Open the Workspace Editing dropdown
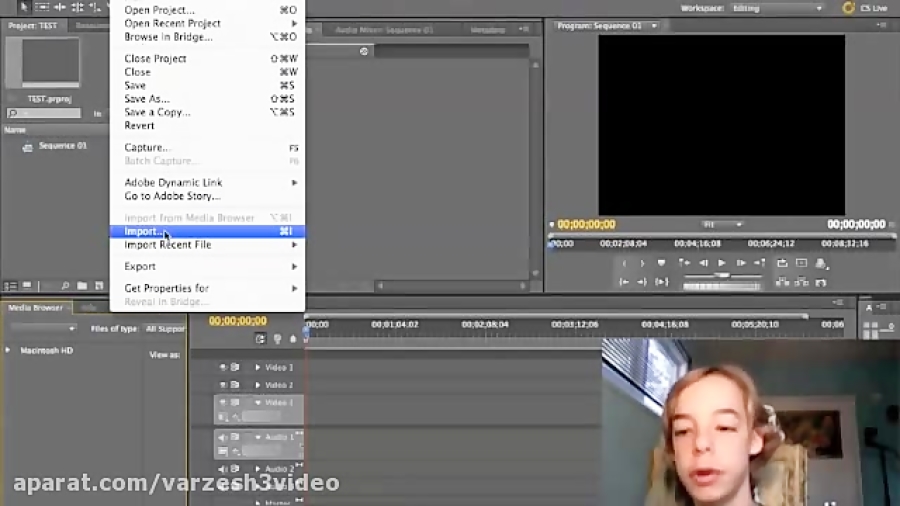 pyautogui.click(x=777, y=8)
